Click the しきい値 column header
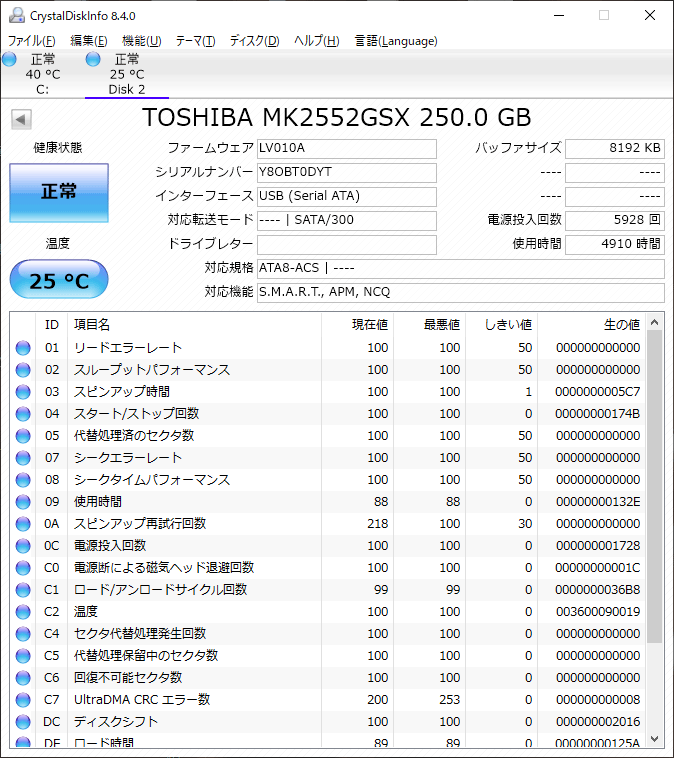The width and height of the screenshot is (674, 758). [x=501, y=325]
